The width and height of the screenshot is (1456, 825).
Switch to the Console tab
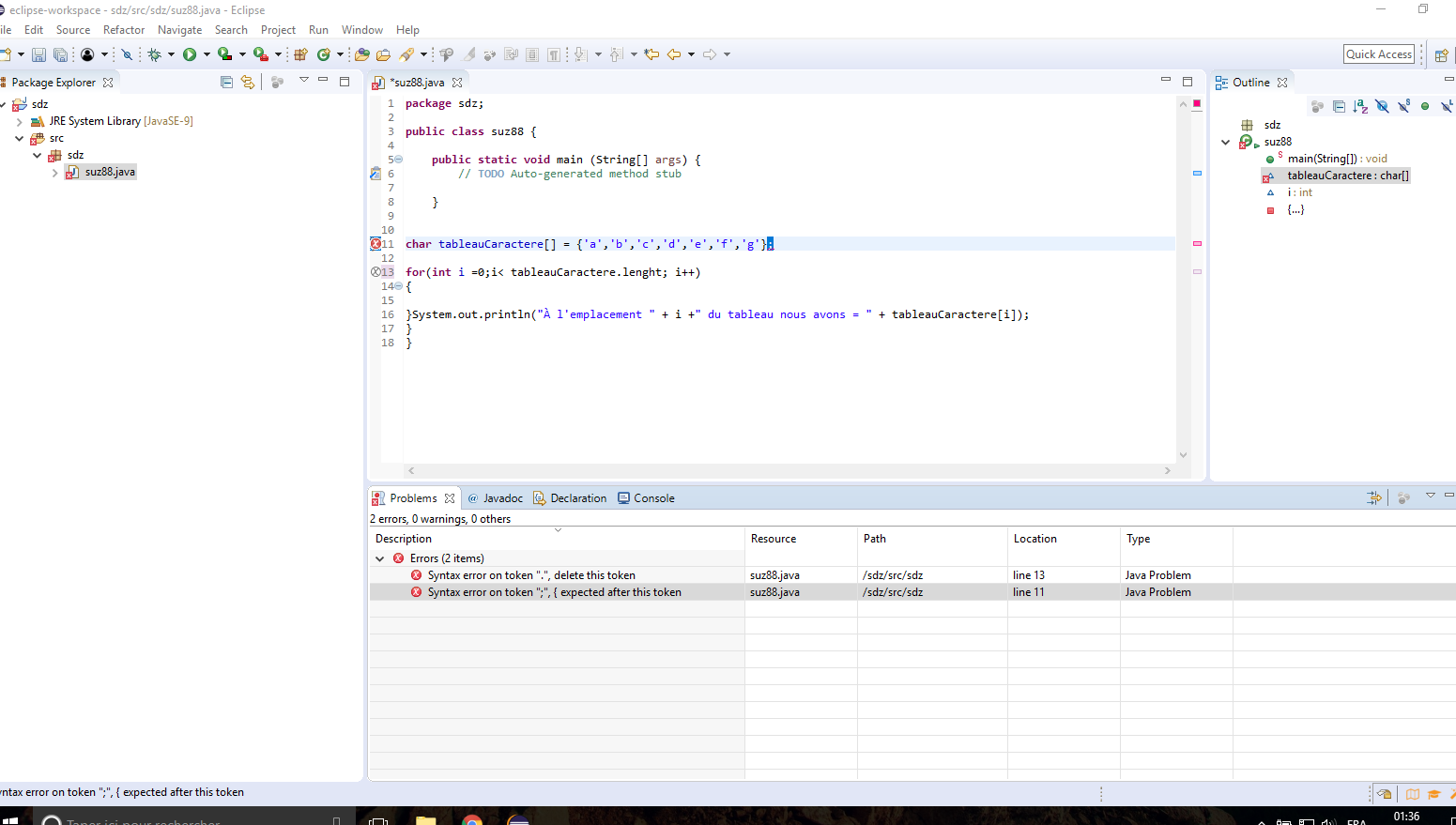653,498
